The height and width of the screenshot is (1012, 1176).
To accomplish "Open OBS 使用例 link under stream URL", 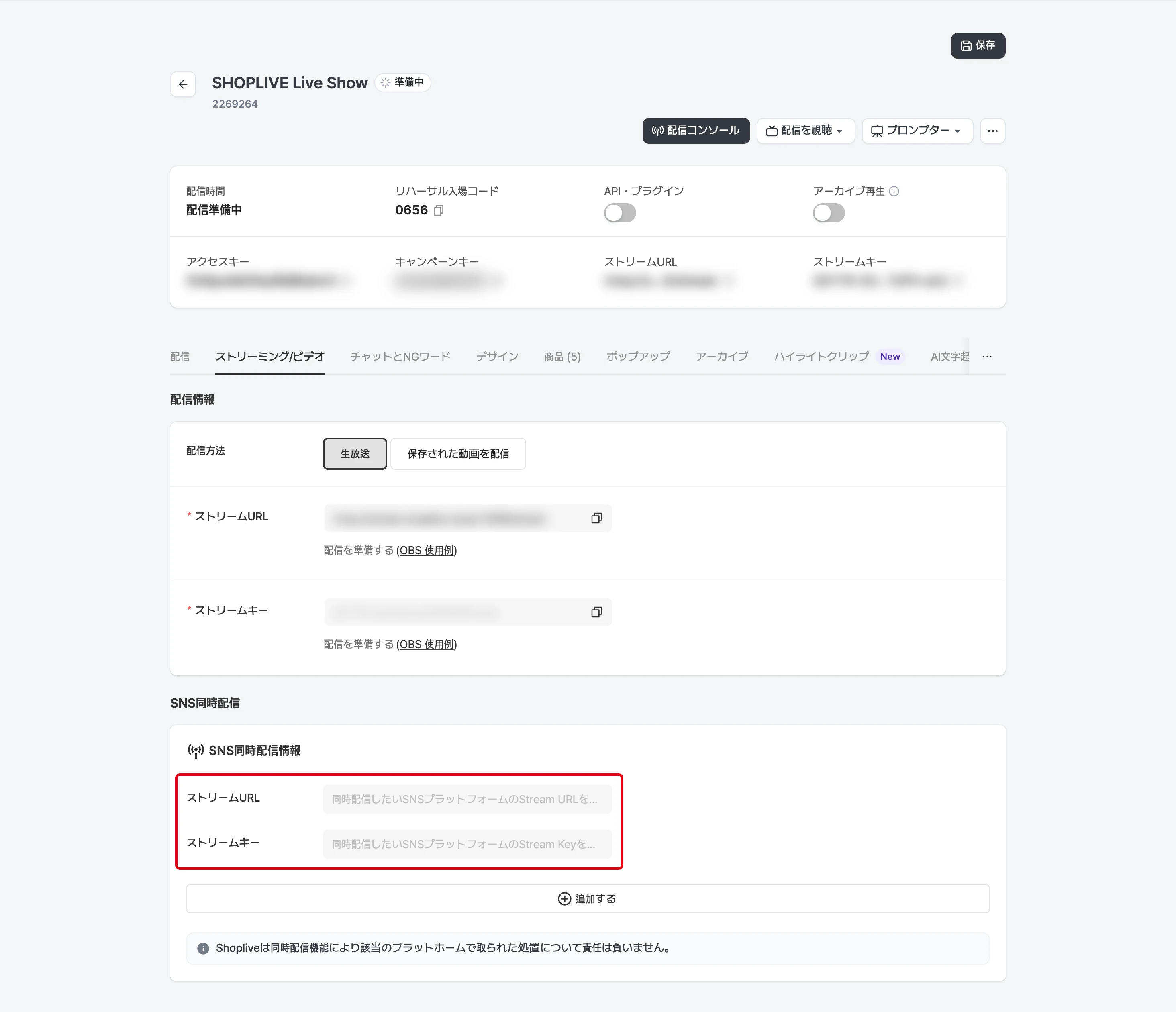I will [426, 551].
